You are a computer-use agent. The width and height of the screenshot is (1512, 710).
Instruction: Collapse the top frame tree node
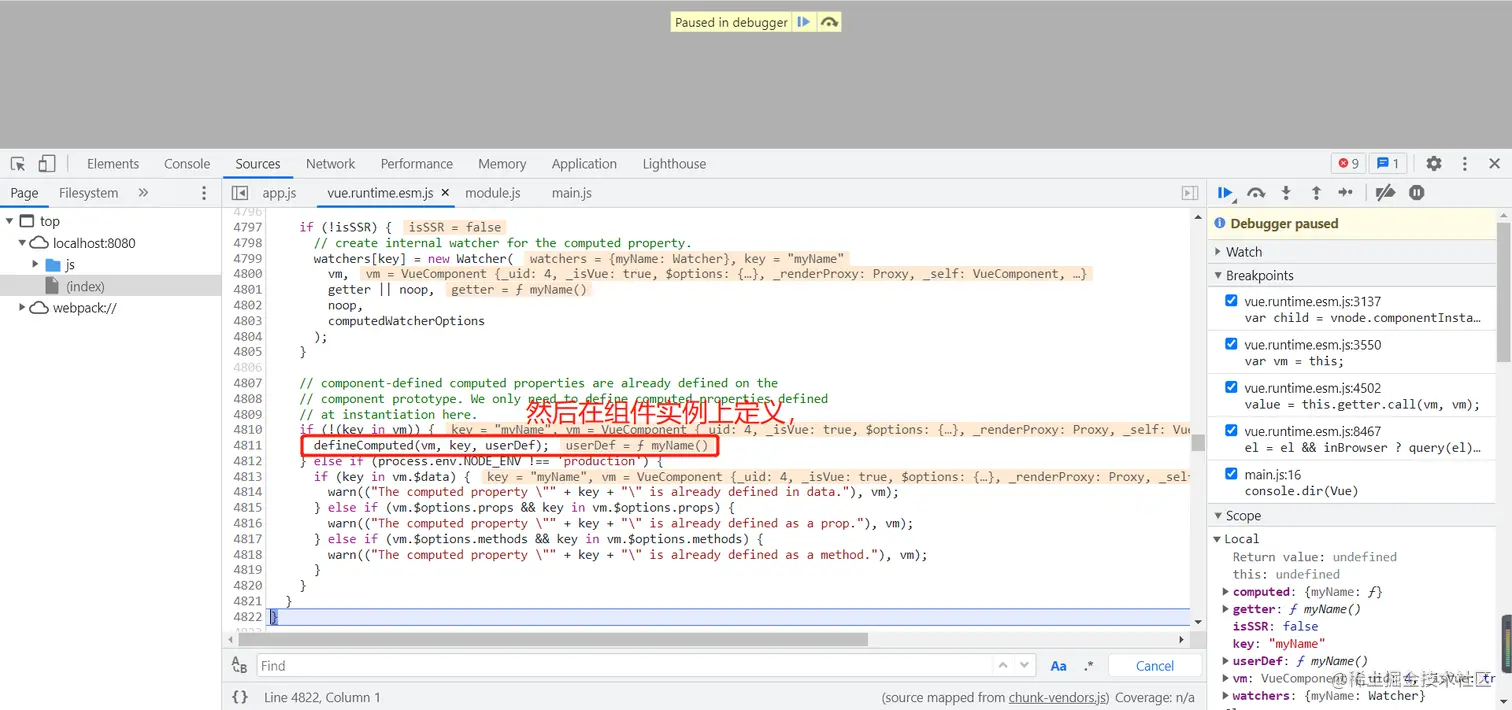[9, 221]
